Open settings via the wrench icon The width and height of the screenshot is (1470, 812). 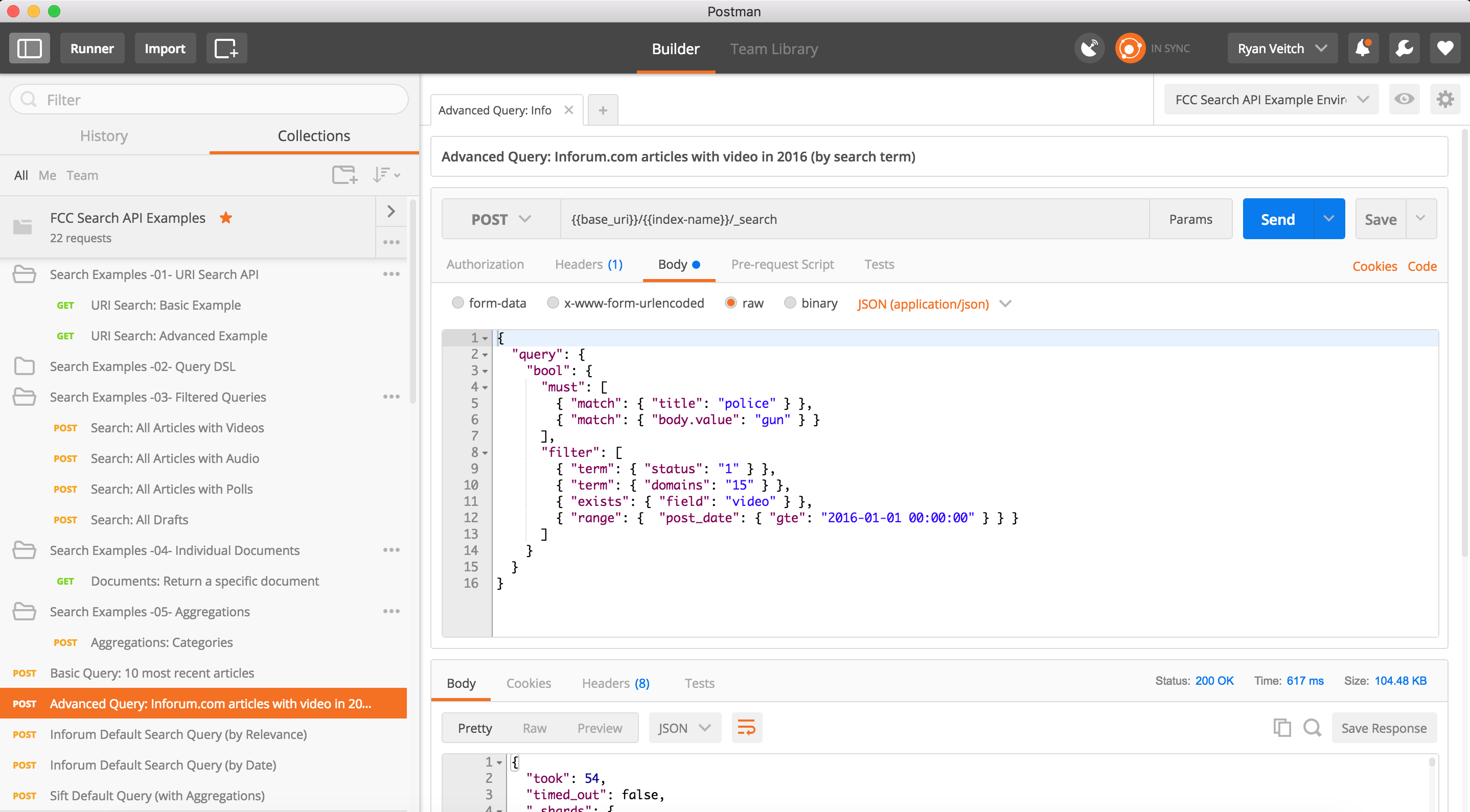pos(1404,49)
